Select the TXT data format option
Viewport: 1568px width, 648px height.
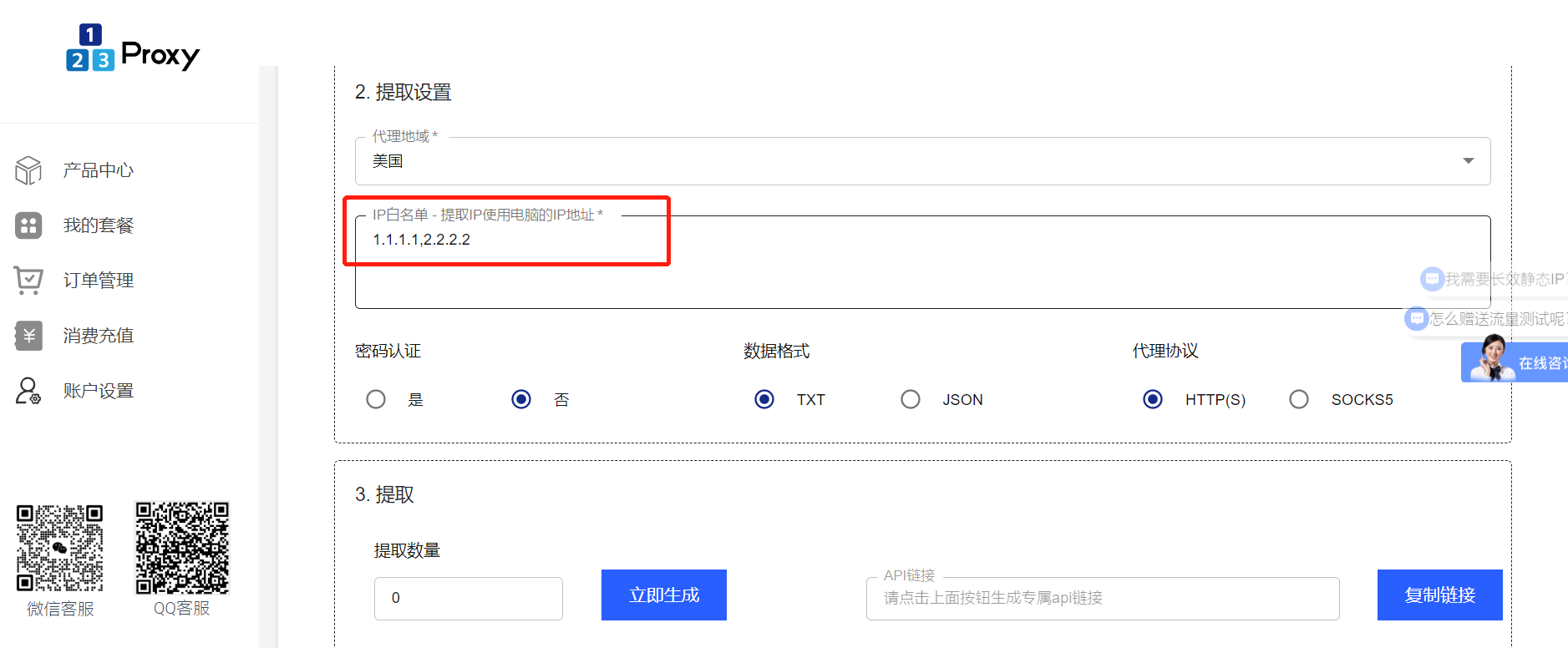764,400
